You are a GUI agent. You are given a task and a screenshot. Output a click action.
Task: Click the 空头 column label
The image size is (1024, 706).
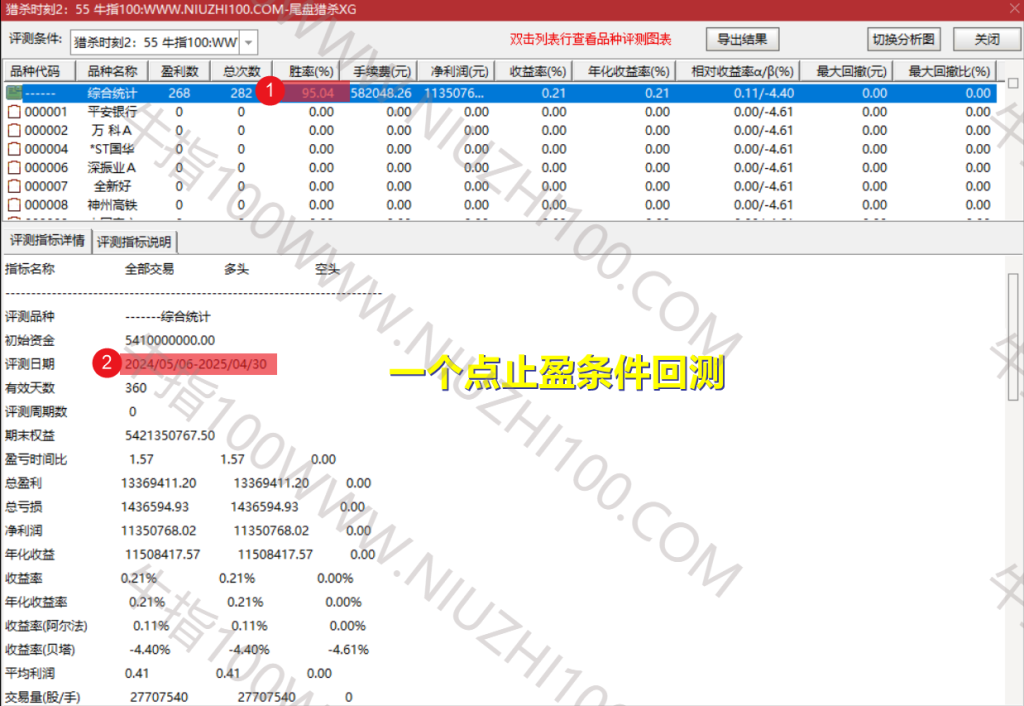[x=327, y=269]
